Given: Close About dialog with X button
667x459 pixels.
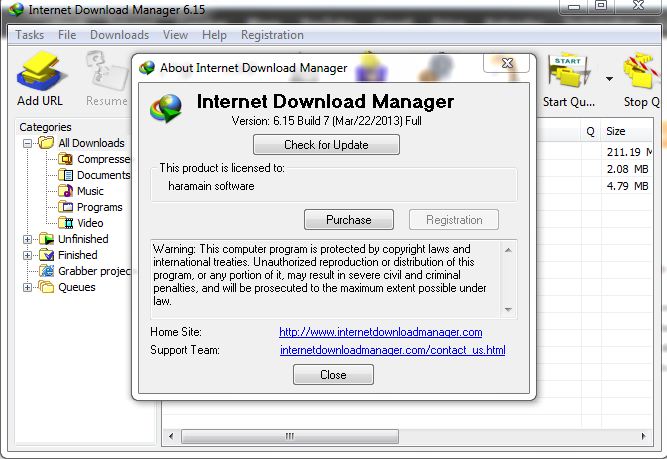Looking at the screenshot, I should coord(507,63).
